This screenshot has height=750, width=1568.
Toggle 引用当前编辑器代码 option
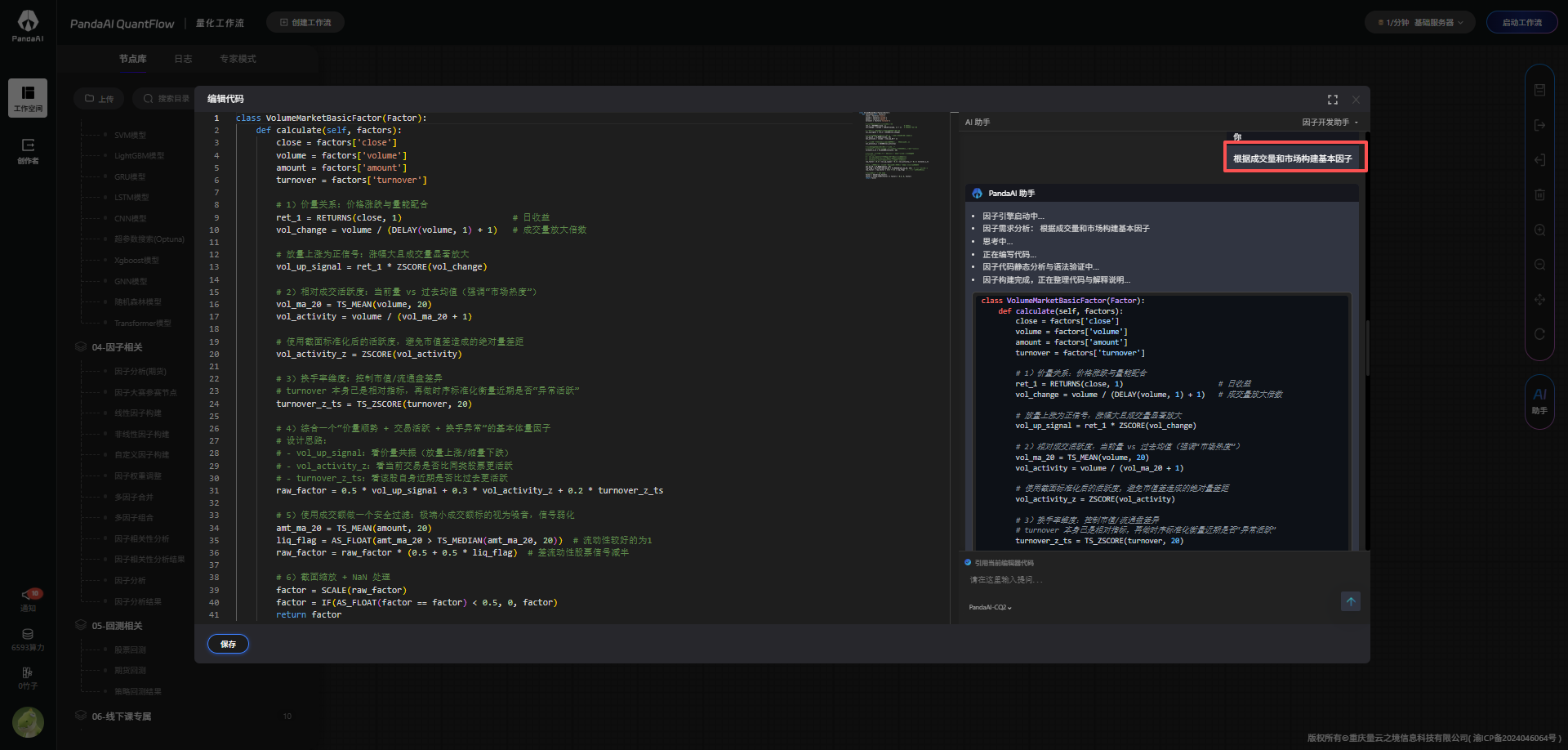(x=968, y=562)
